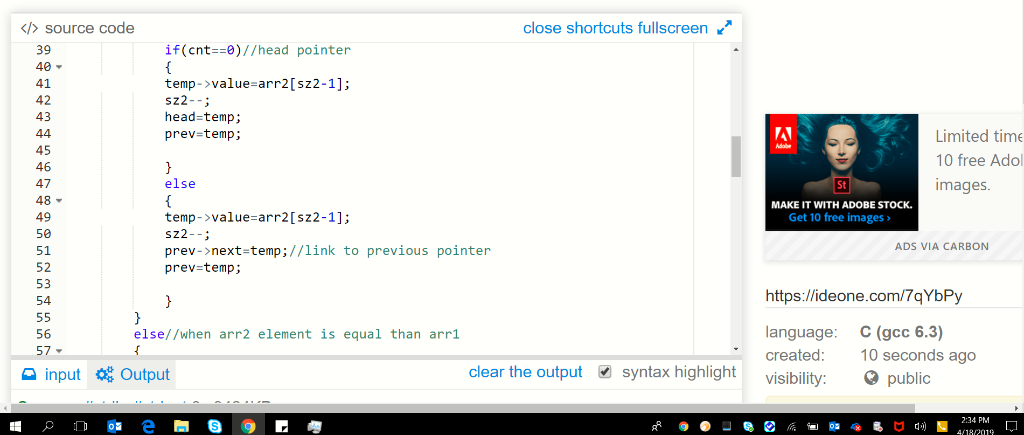Image resolution: width=1024 pixels, height=435 pixels.
Task: Click the Chrome icon in the system tray
Action: pos(683,427)
